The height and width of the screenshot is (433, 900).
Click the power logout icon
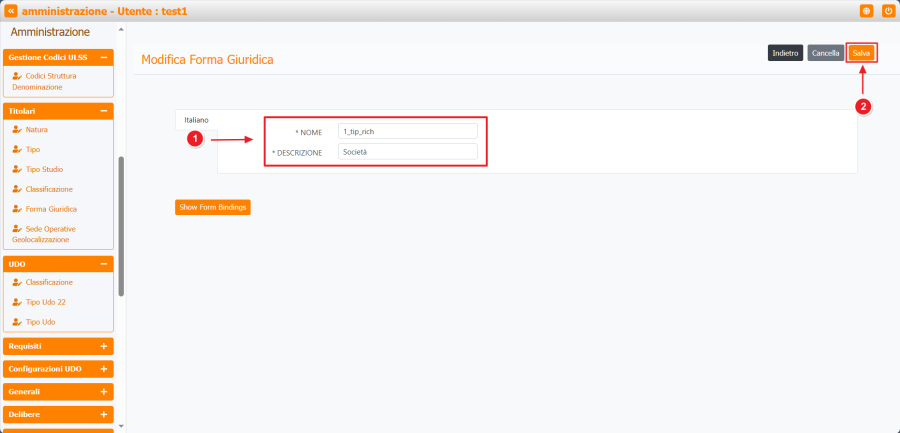(x=888, y=10)
